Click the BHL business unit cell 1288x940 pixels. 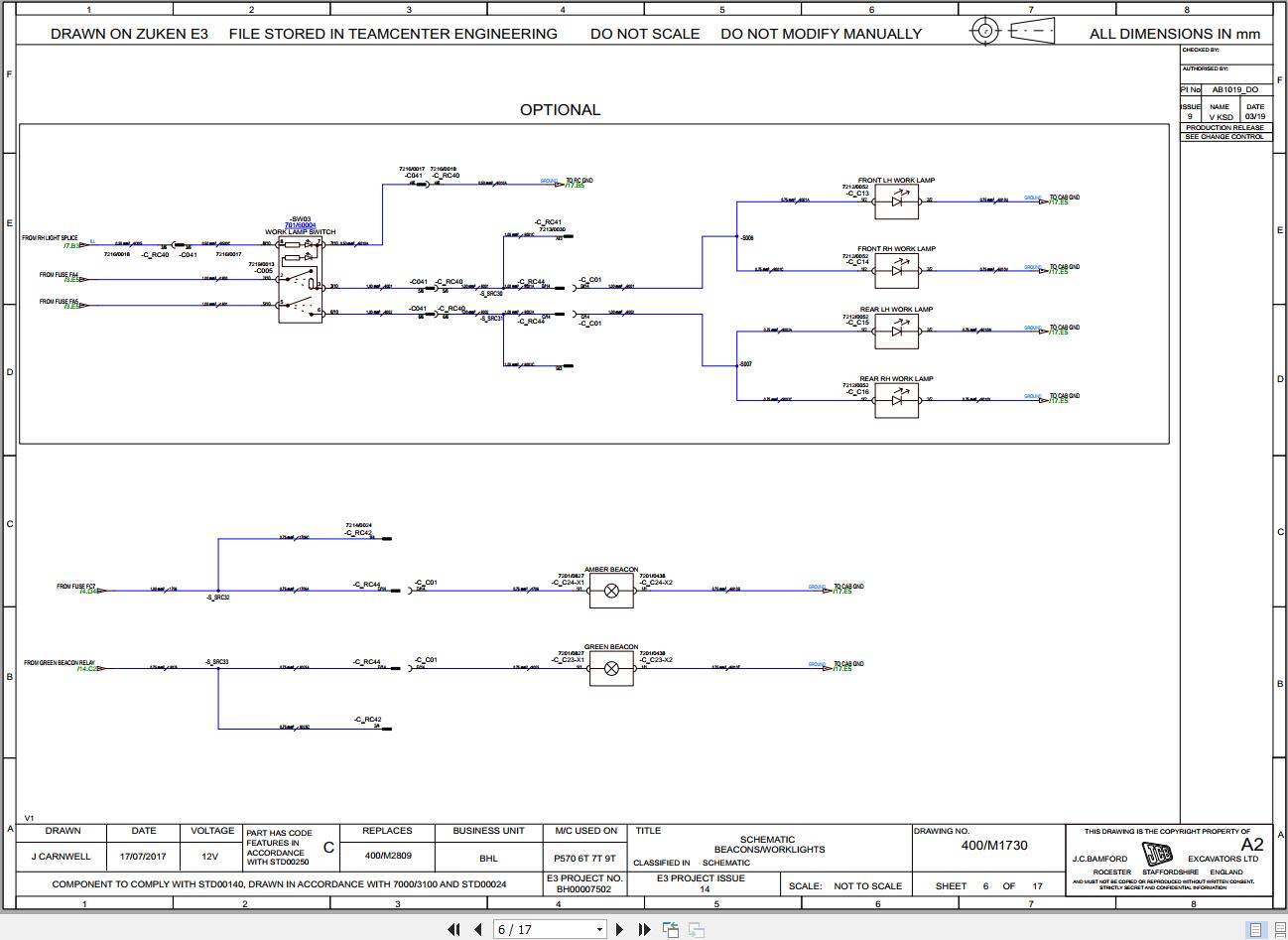[488, 858]
